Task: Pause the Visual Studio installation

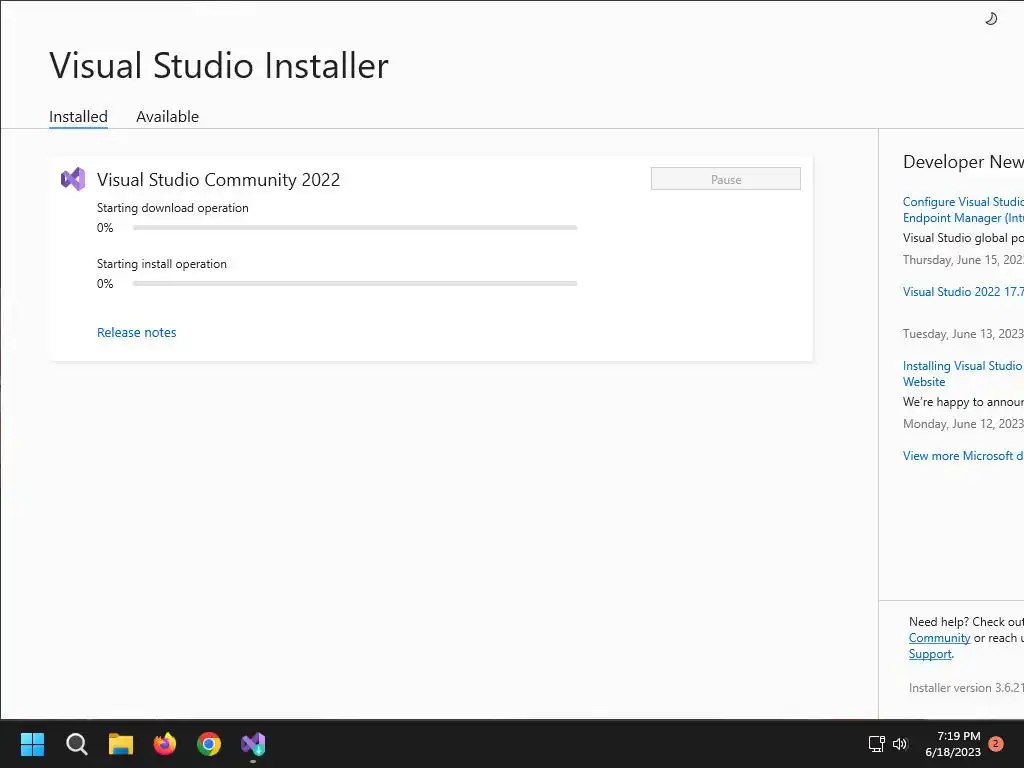Action: pyautogui.click(x=726, y=179)
